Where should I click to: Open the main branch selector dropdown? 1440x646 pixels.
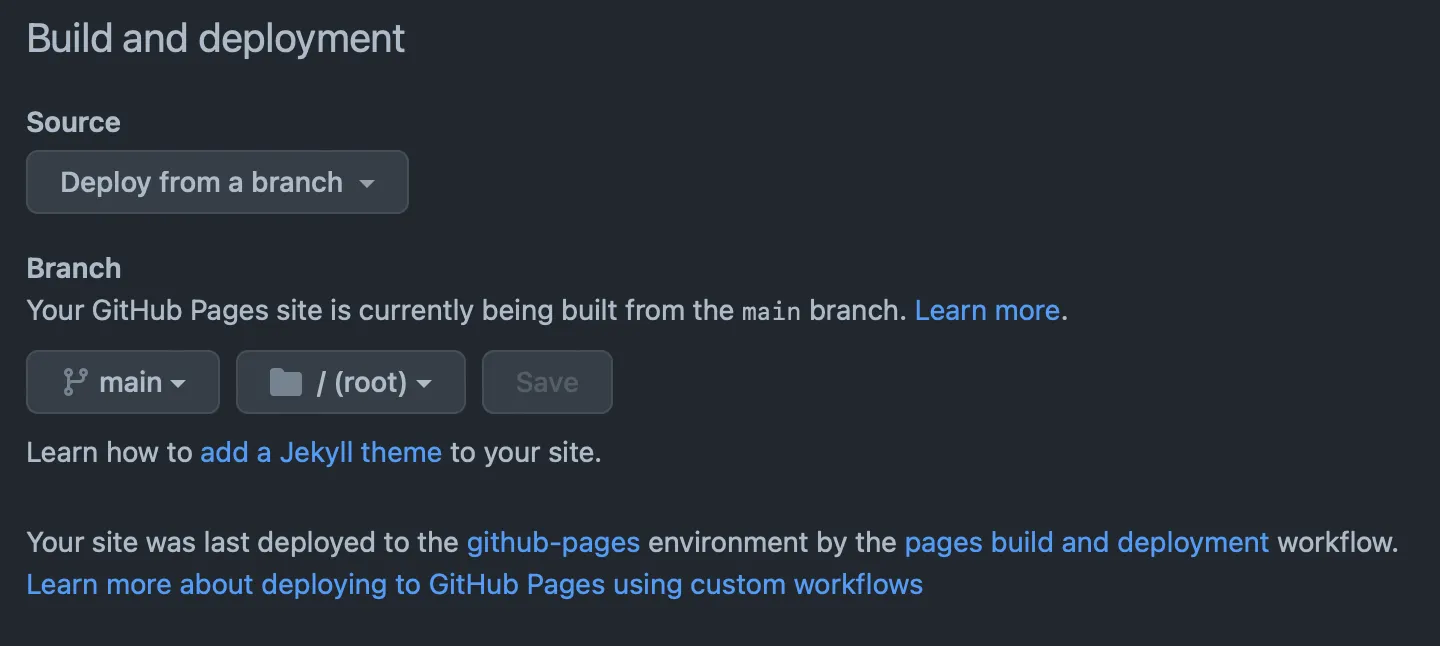[123, 382]
